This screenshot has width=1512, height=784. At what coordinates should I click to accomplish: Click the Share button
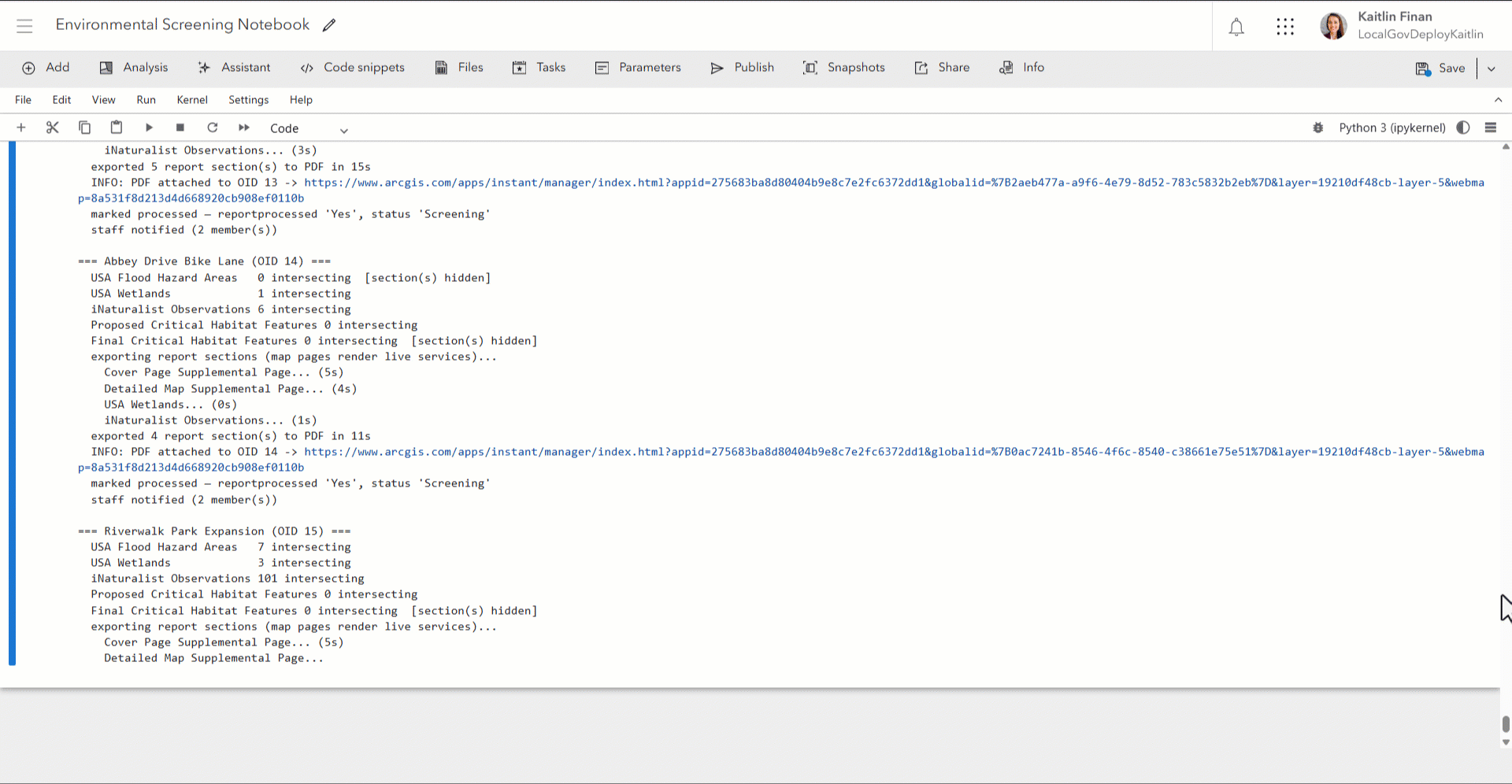tap(942, 68)
